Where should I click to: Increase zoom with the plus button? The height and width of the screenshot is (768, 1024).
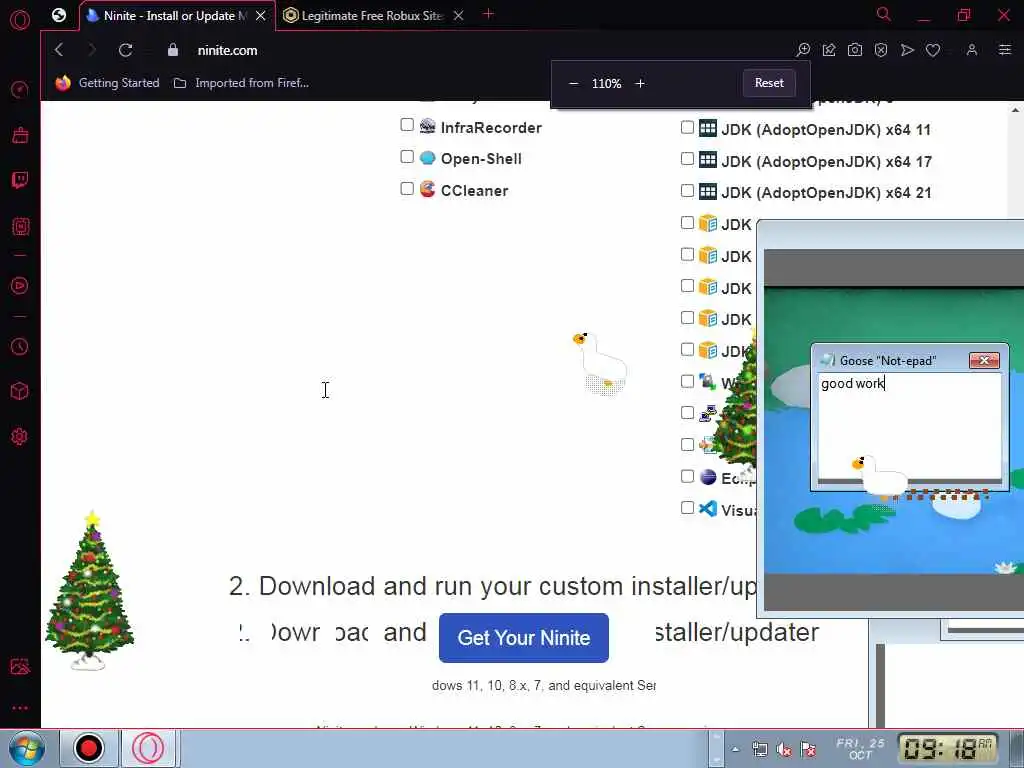click(x=640, y=84)
